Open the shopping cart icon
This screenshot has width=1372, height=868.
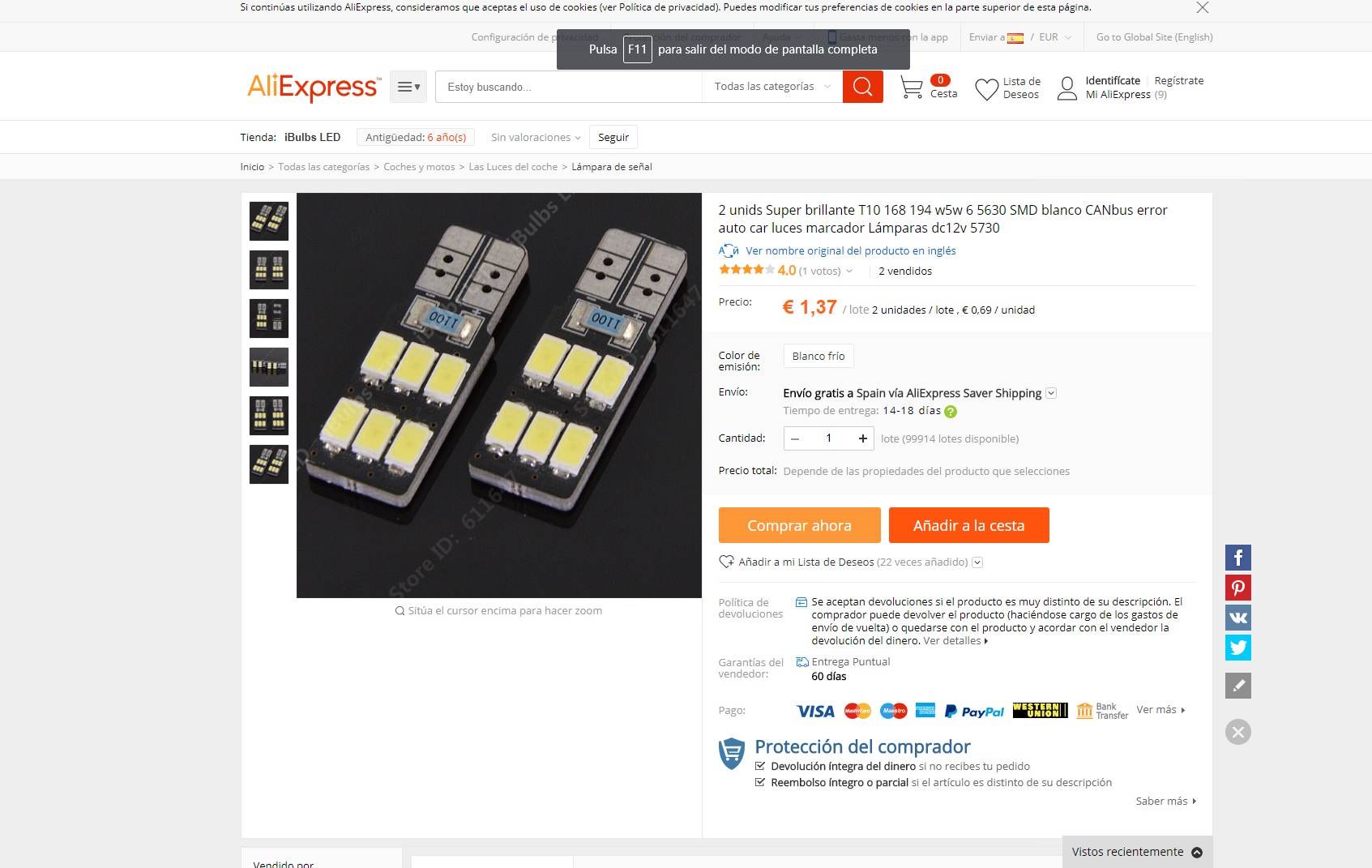pyautogui.click(x=912, y=87)
